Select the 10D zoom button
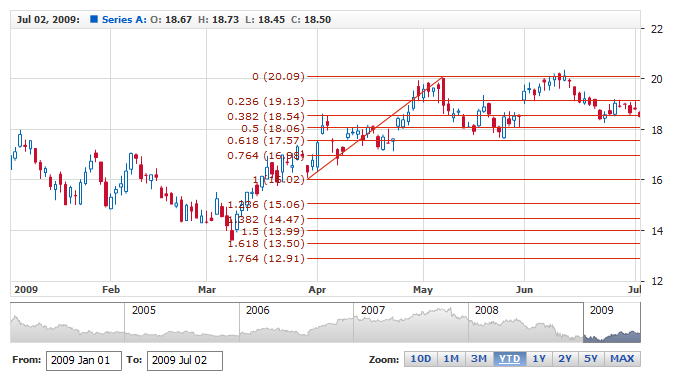 (421, 359)
